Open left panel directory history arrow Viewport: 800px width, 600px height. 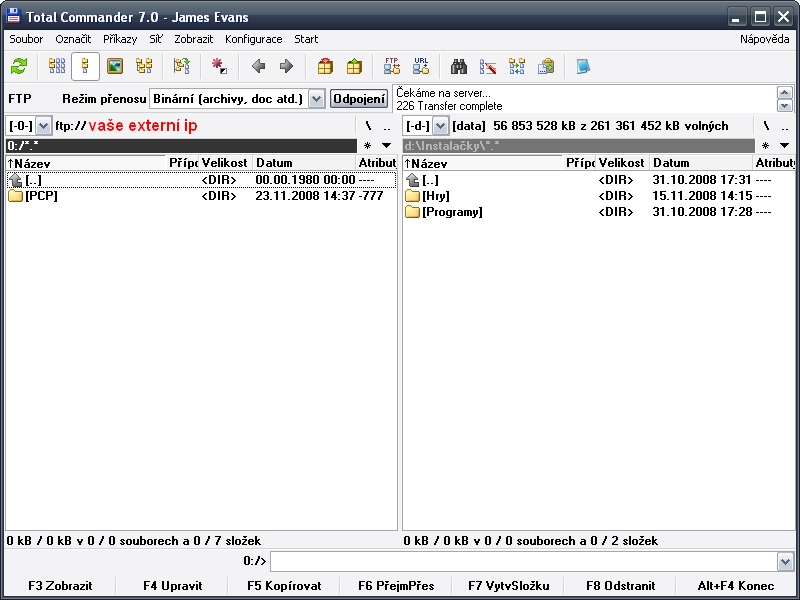point(387,146)
